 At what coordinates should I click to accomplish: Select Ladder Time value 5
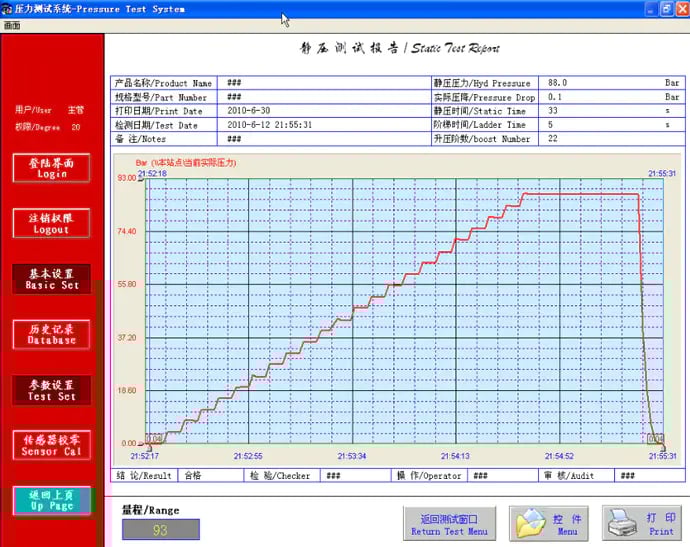tap(550, 125)
